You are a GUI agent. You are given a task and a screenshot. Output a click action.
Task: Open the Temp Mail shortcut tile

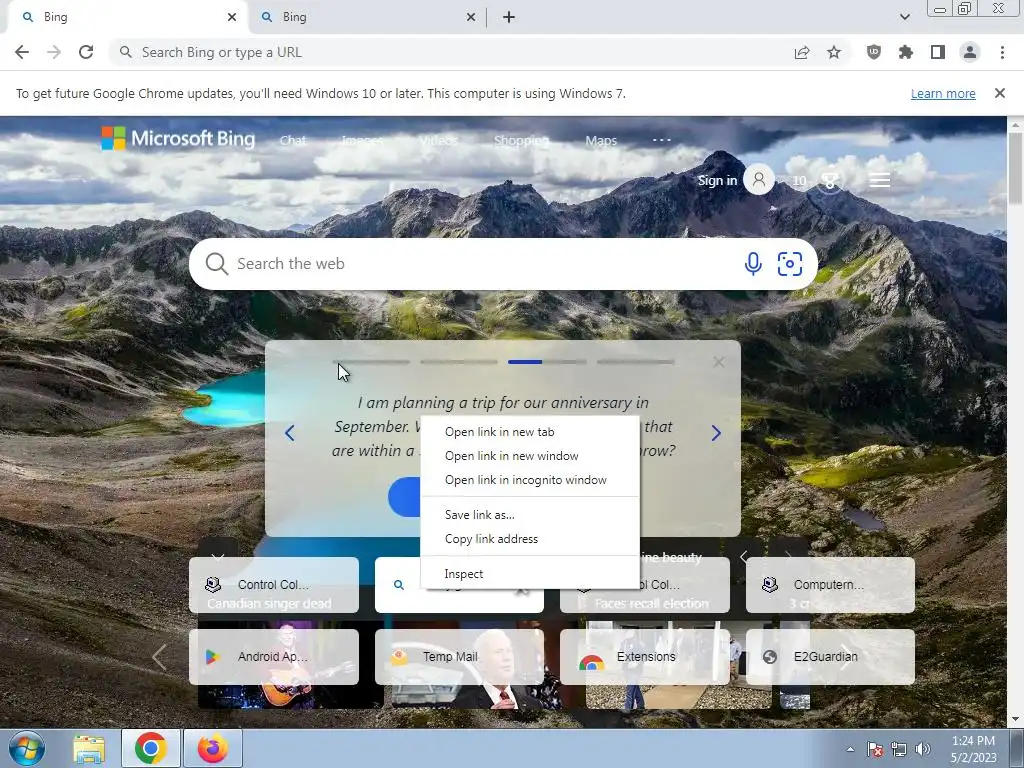(459, 657)
